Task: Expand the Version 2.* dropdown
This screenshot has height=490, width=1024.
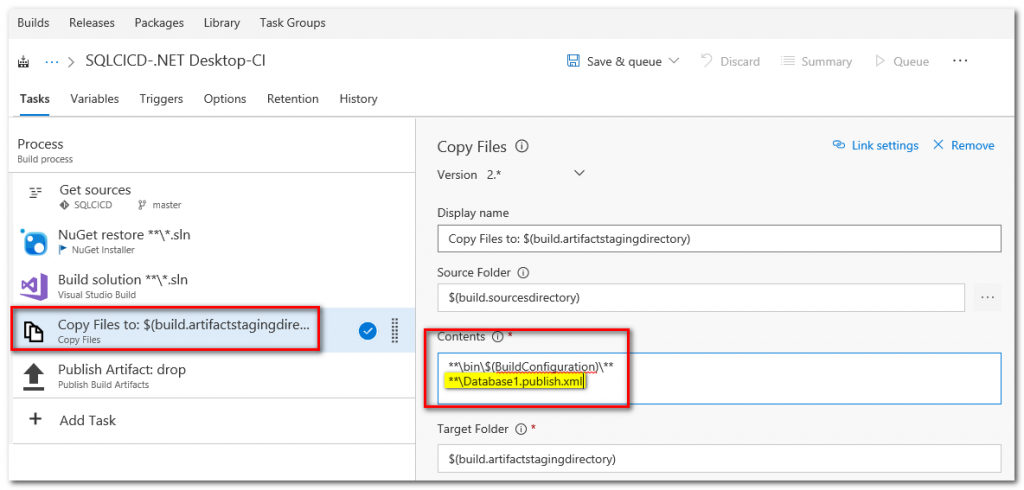Action: click(579, 174)
